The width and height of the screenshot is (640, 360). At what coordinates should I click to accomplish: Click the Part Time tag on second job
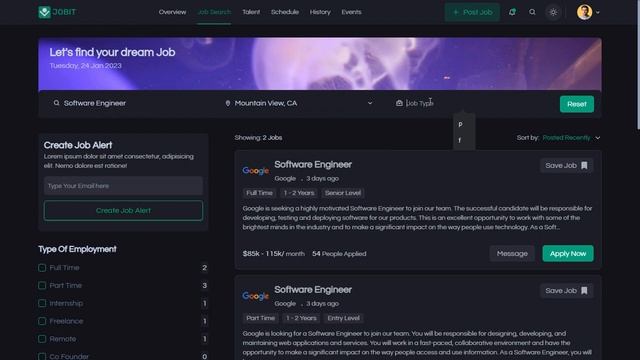[260, 318]
